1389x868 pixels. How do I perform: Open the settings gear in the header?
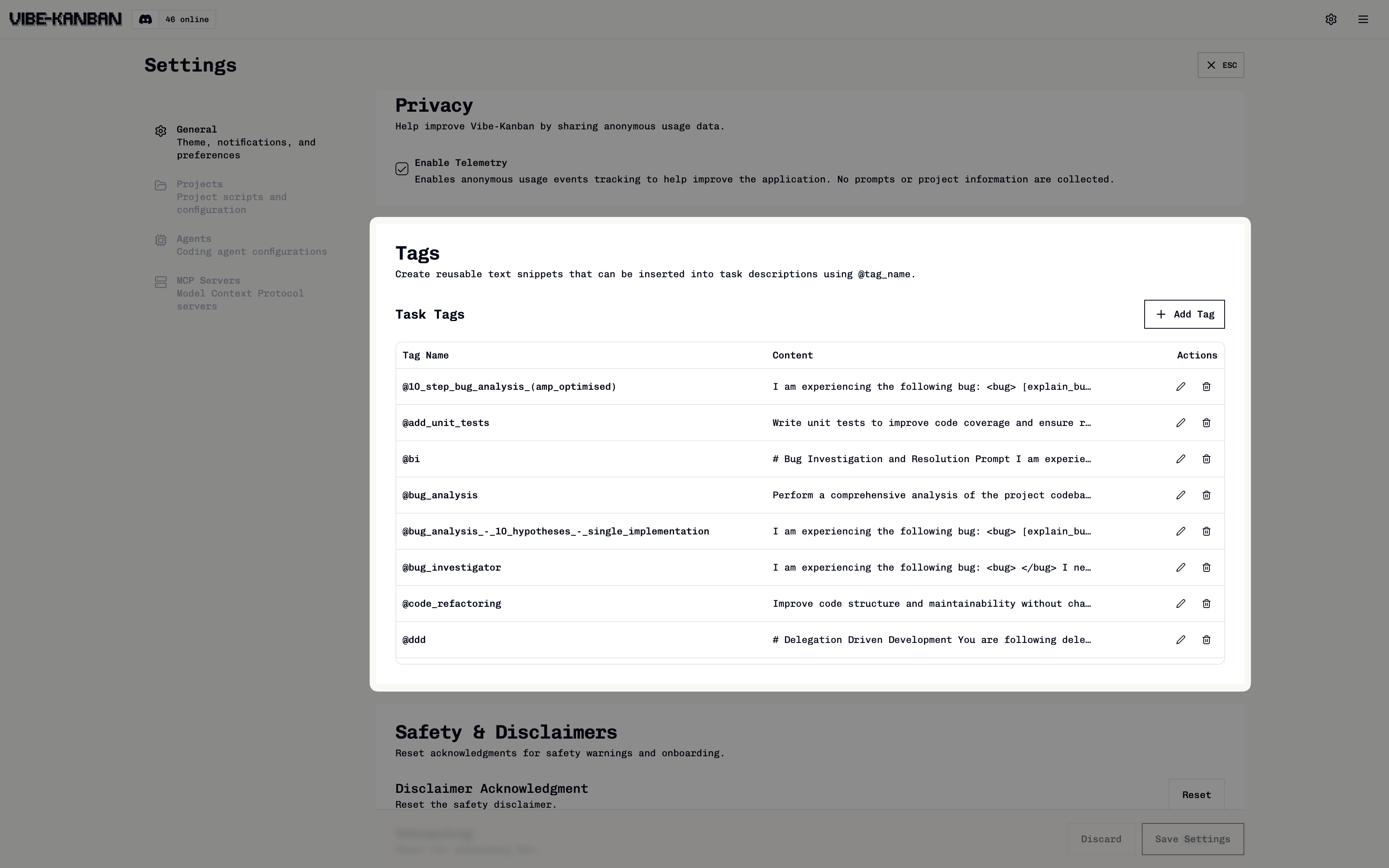[1331, 19]
